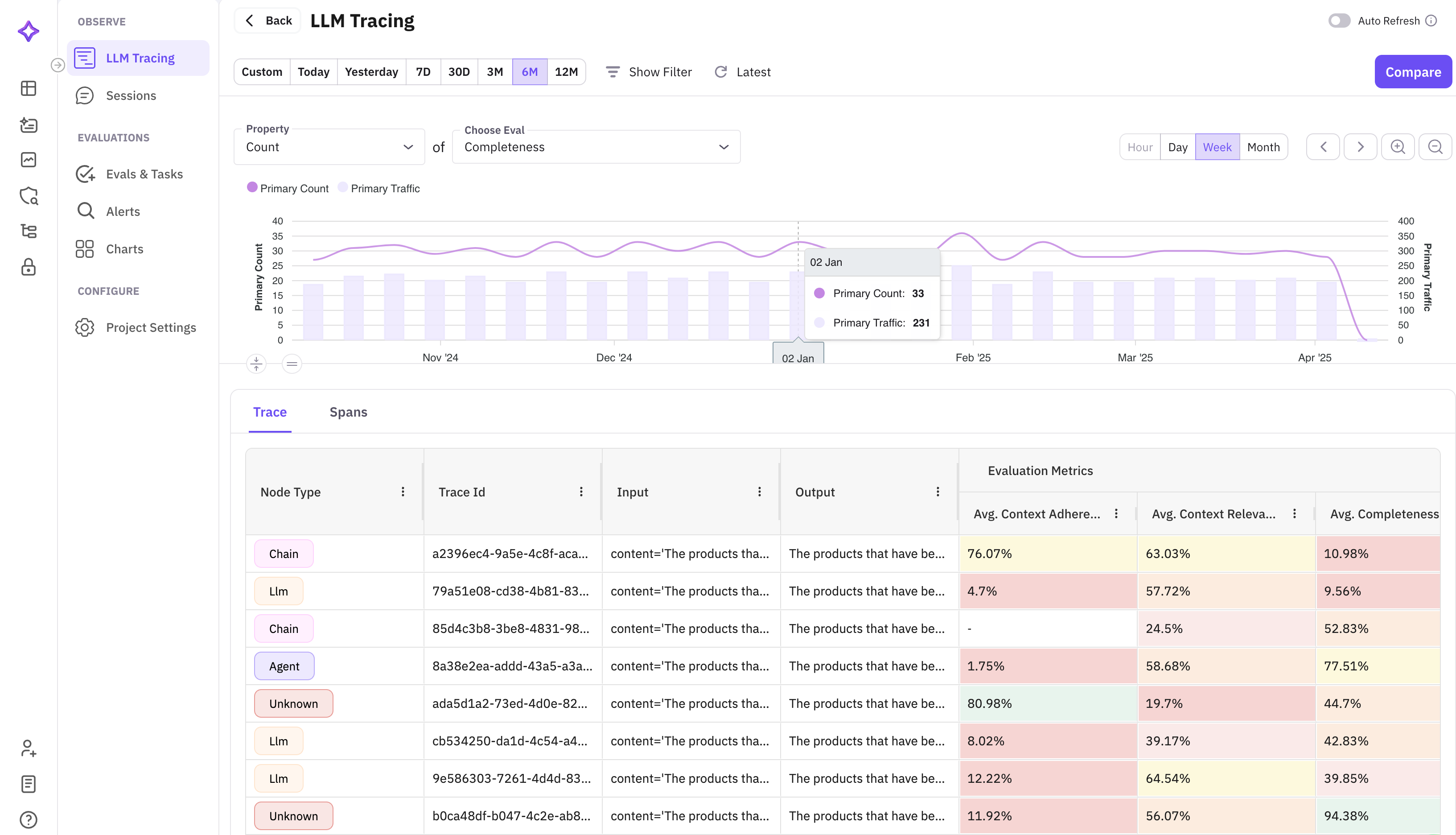Open the Choose Eval dropdown showing Completeness
The image size is (1456, 835).
click(596, 147)
